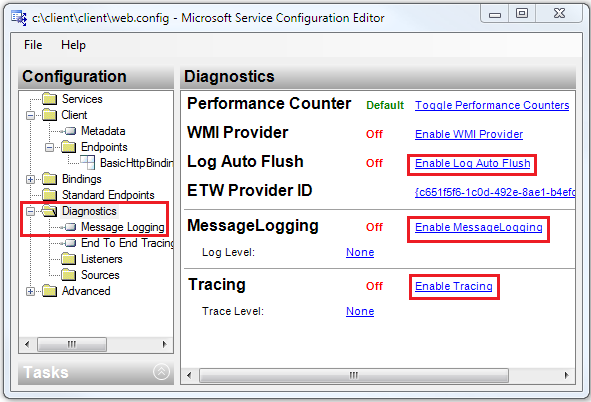Screen dimensions: 591x402
Task: Open the Help menu
Action: [x=73, y=45]
